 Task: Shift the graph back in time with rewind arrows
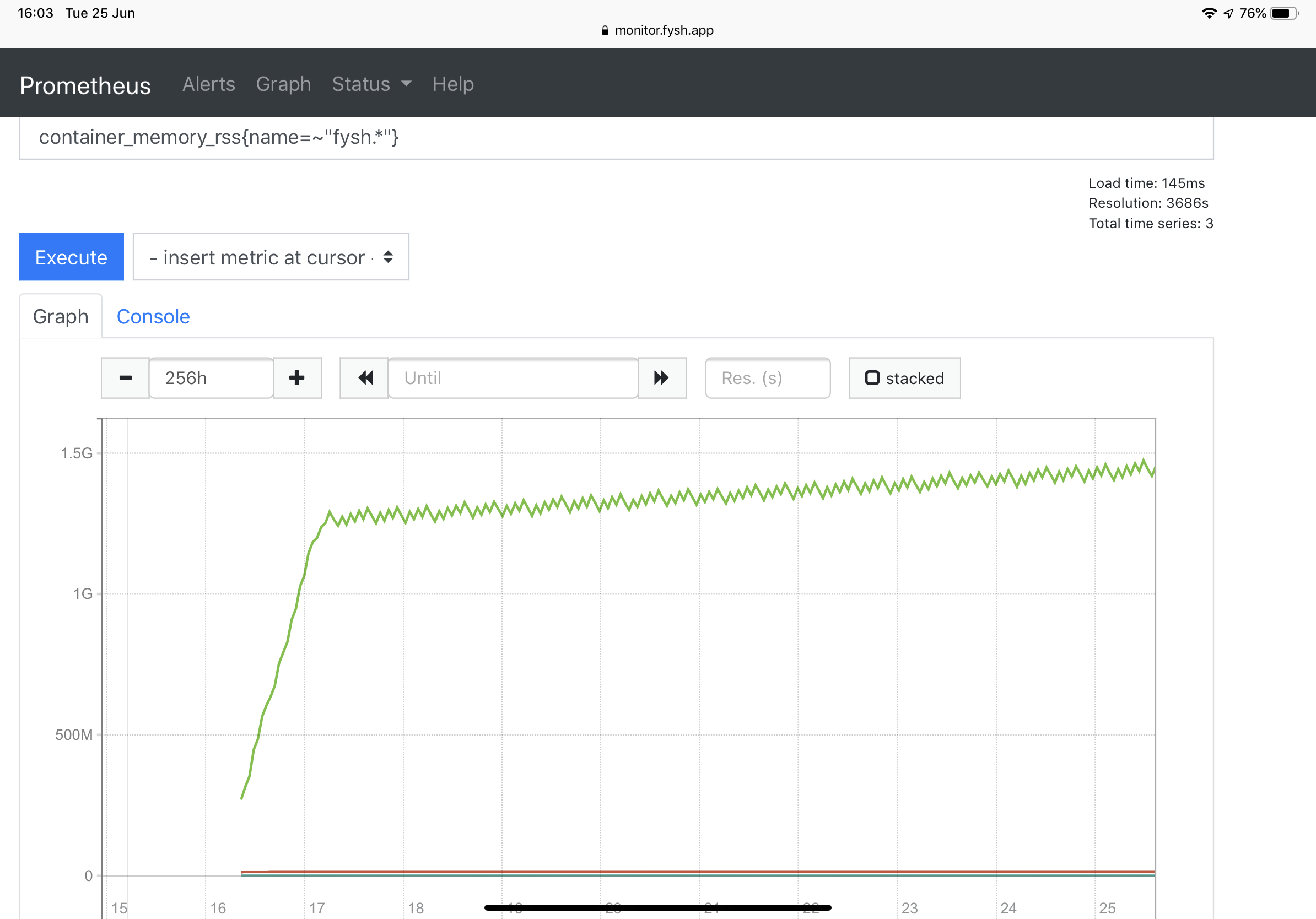point(364,378)
